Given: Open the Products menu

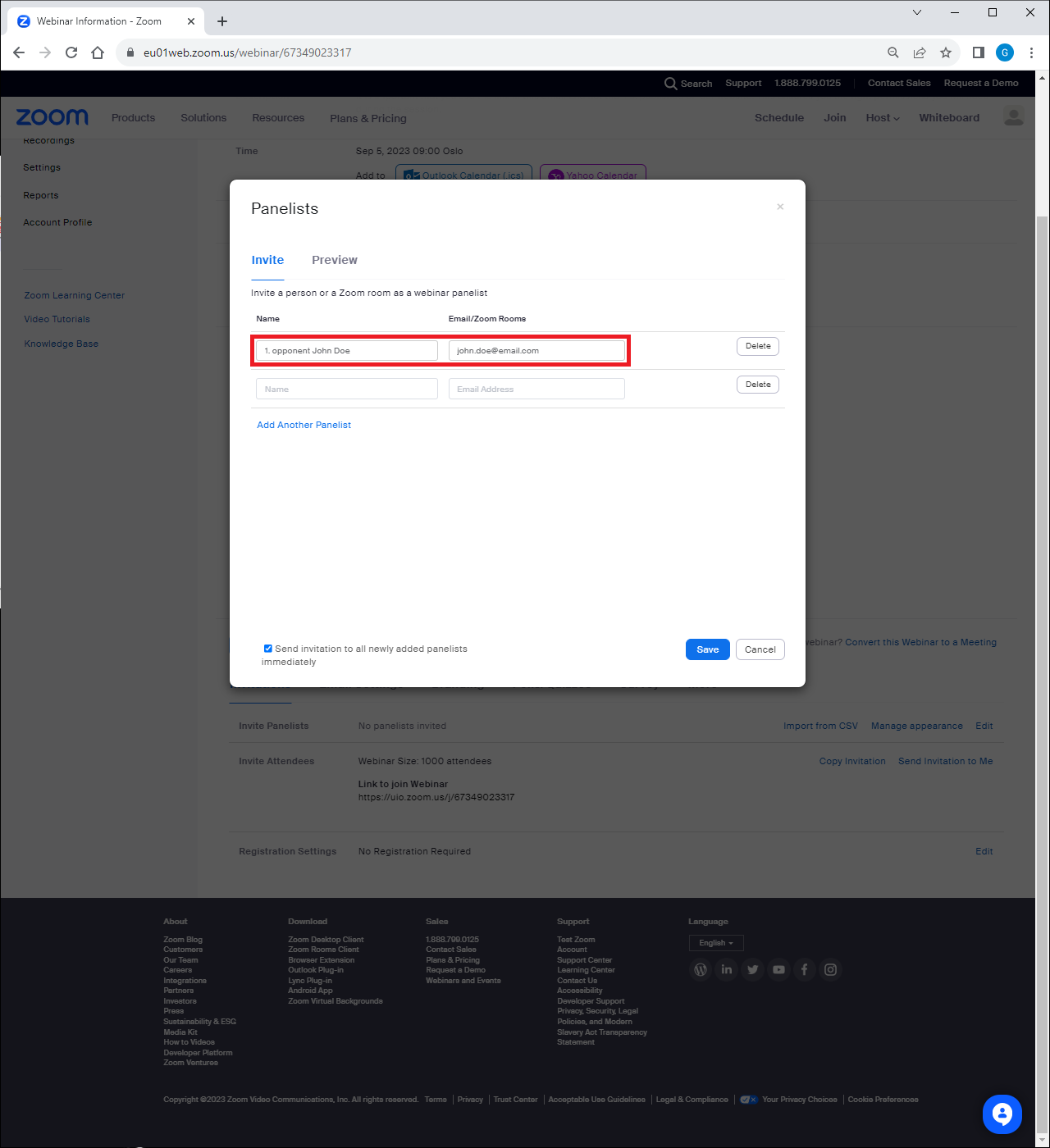Looking at the screenshot, I should point(134,118).
